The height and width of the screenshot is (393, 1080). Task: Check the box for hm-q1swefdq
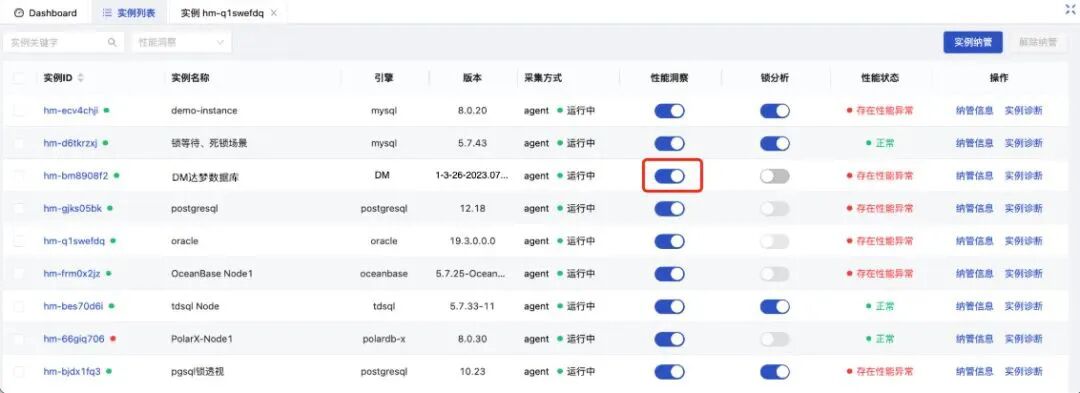tap(19, 241)
